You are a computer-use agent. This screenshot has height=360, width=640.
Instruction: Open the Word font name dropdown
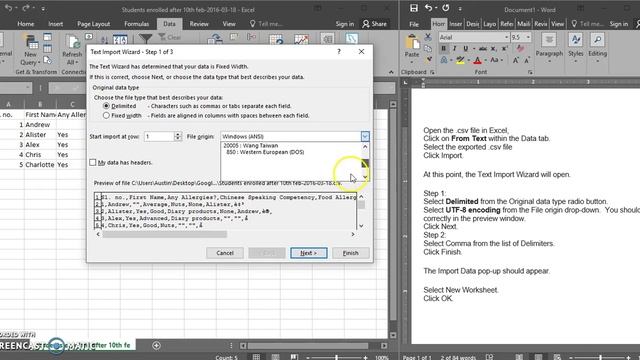point(507,37)
